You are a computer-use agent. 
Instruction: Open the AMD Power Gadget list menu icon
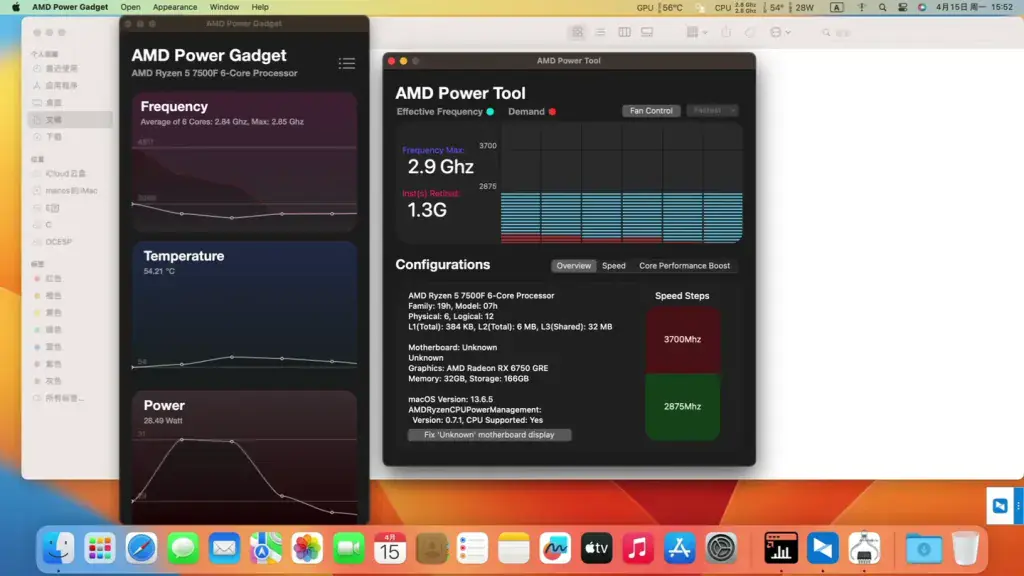347,63
